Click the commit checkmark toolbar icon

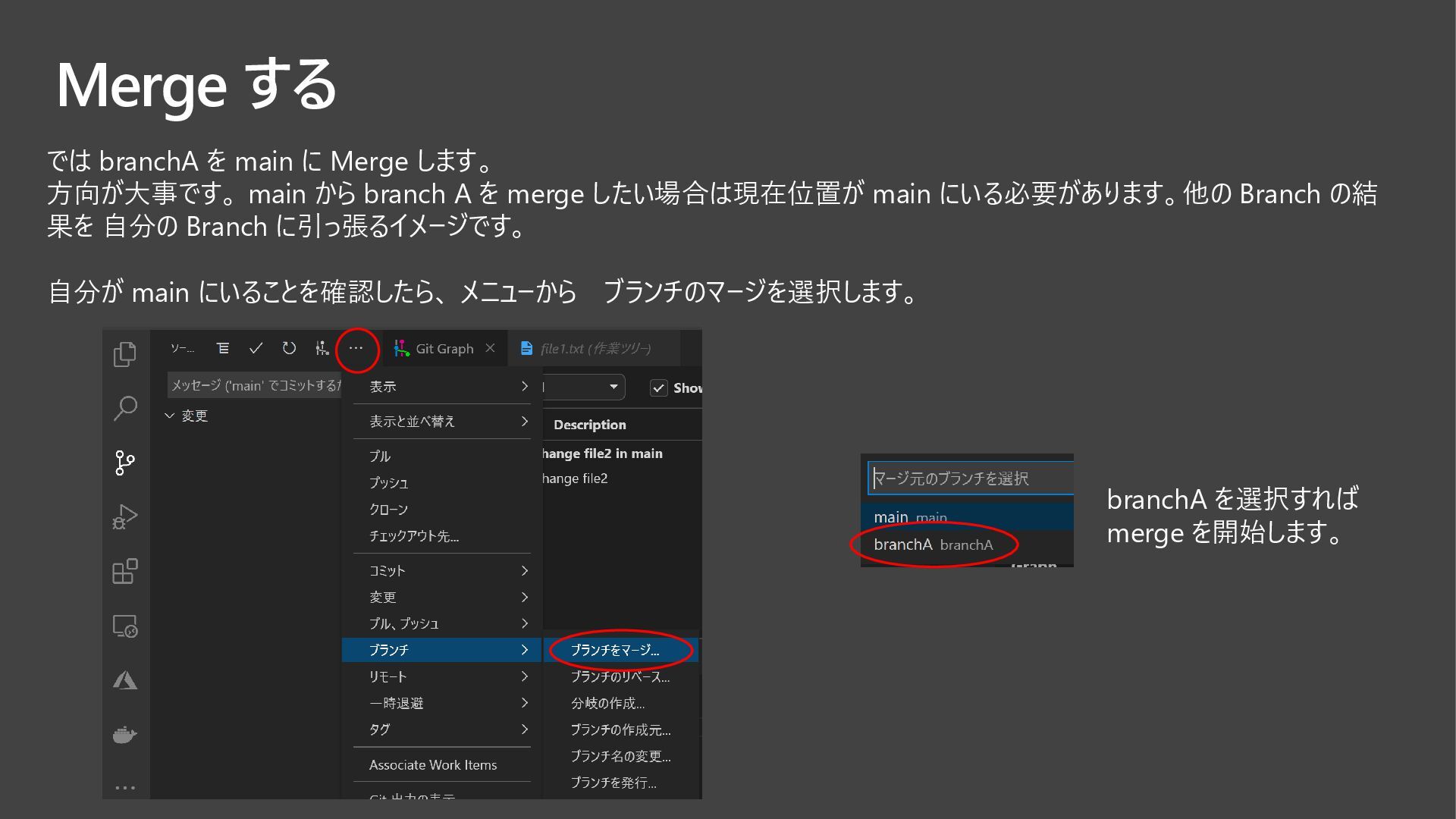(256, 348)
